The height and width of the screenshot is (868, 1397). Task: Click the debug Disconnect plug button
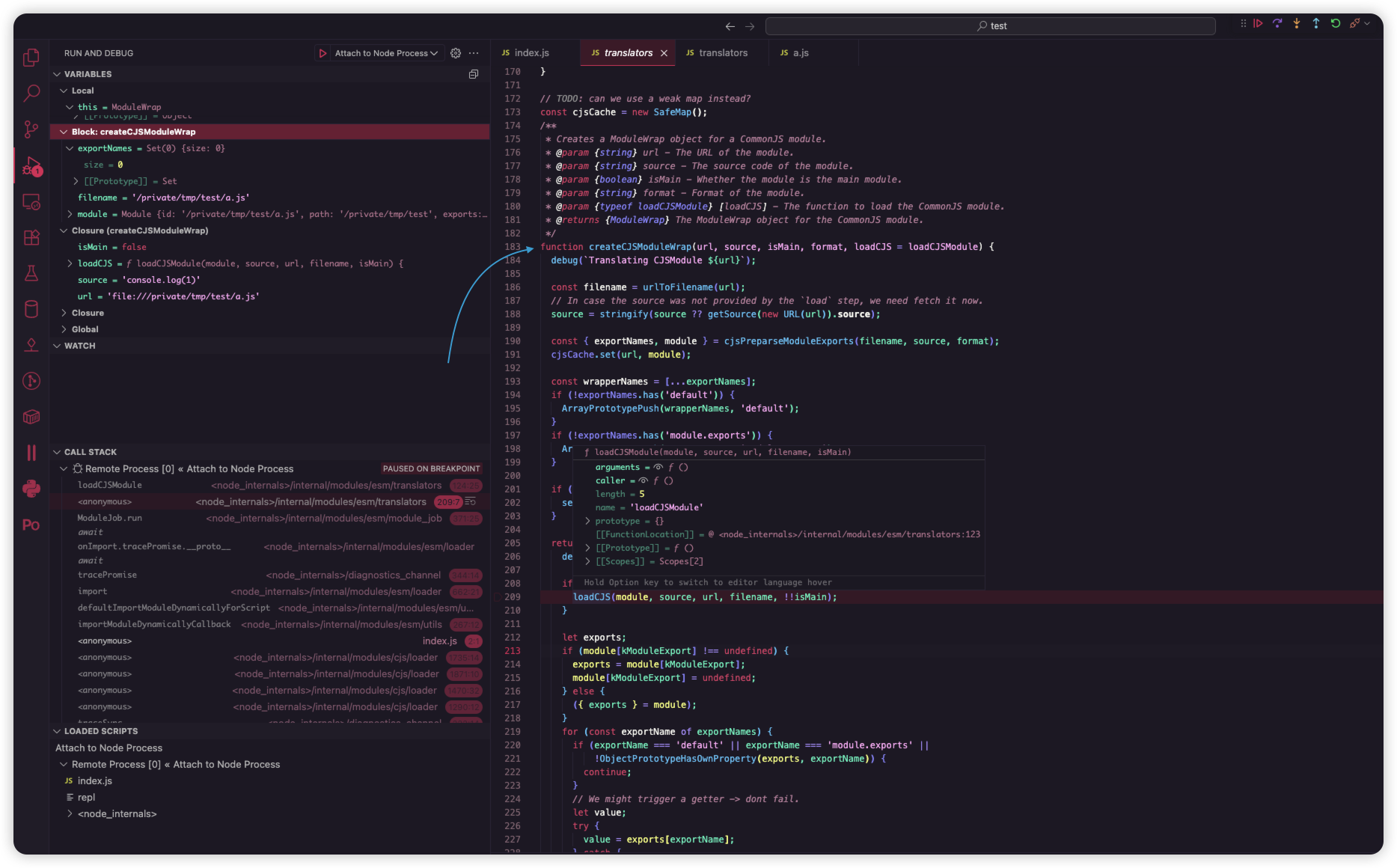[x=1354, y=24]
